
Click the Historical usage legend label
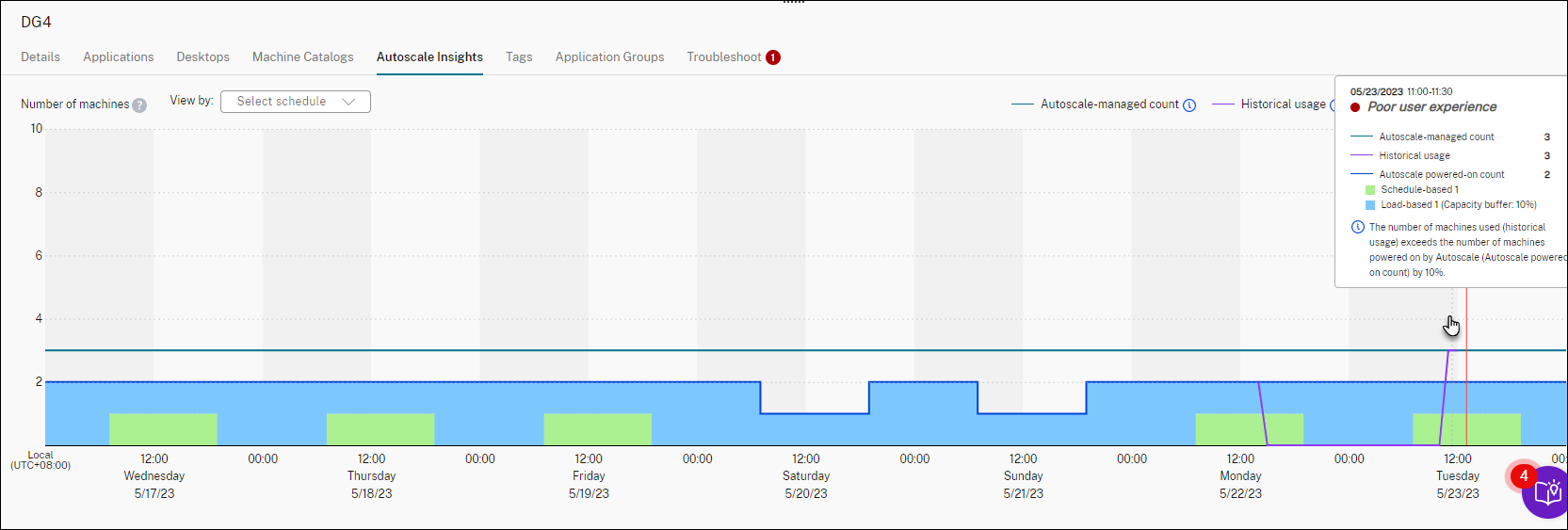[x=1283, y=104]
